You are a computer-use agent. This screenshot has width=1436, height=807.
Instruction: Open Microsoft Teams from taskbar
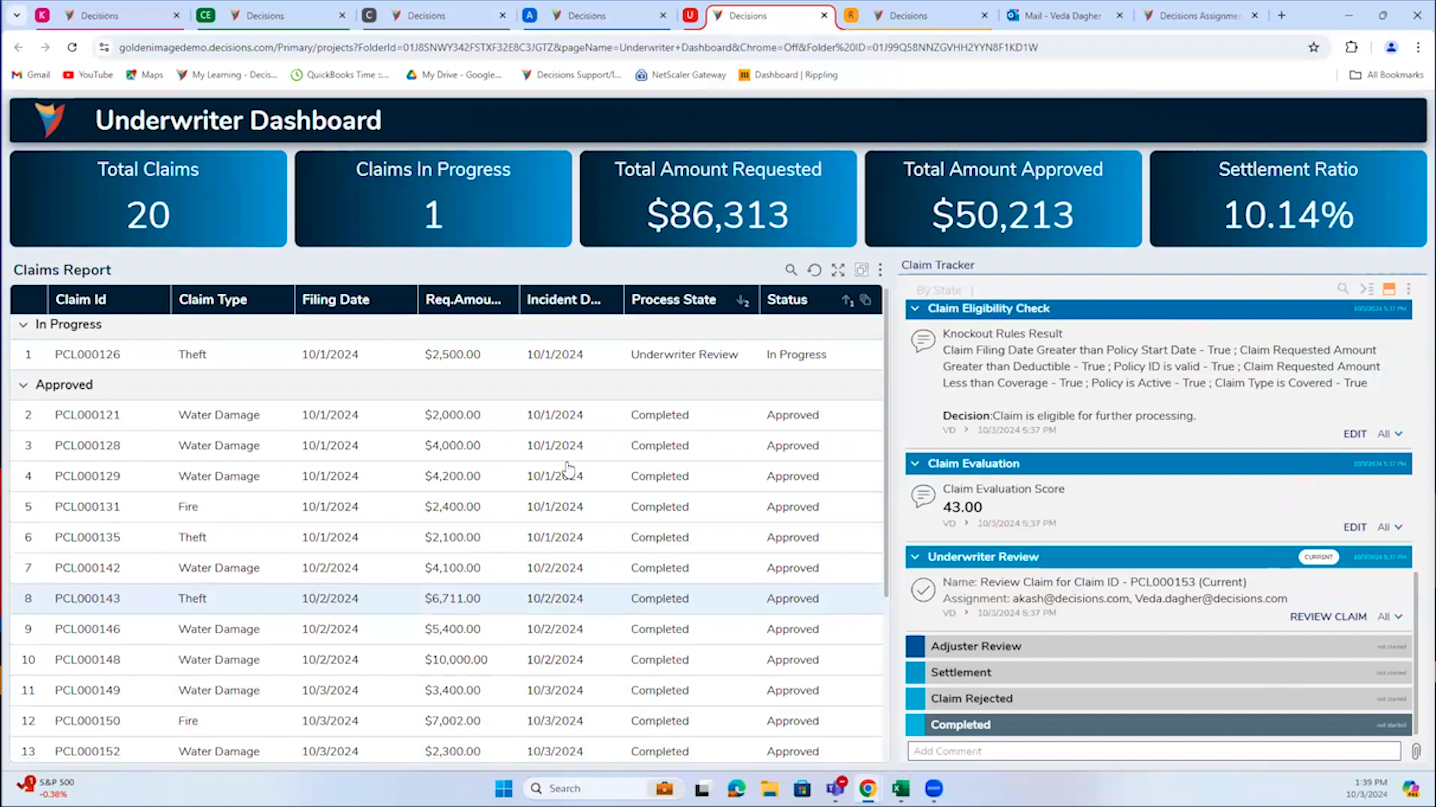point(835,789)
